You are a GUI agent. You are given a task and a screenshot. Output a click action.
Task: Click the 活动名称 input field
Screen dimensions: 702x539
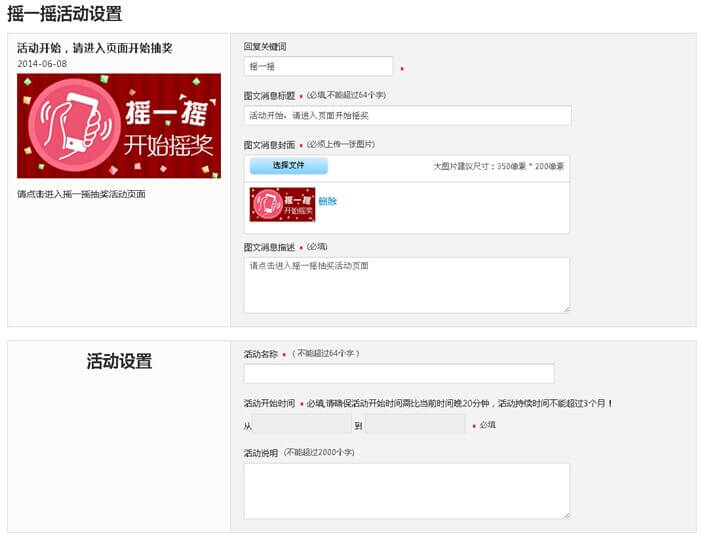click(399, 374)
